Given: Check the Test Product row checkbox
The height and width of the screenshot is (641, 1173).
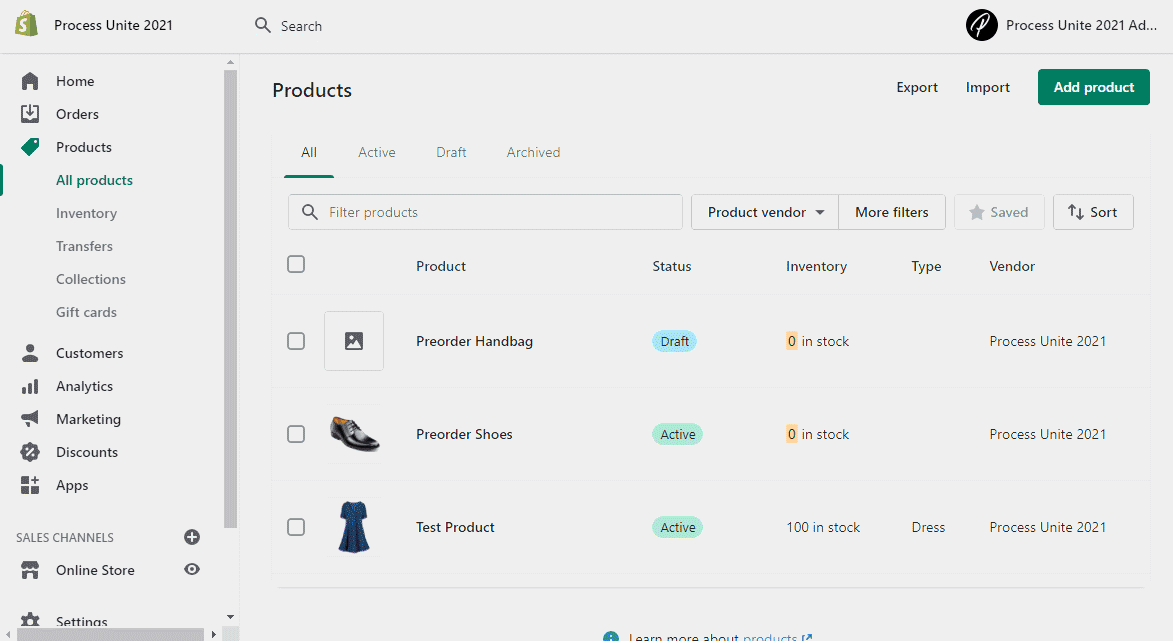Looking at the screenshot, I should [296, 527].
